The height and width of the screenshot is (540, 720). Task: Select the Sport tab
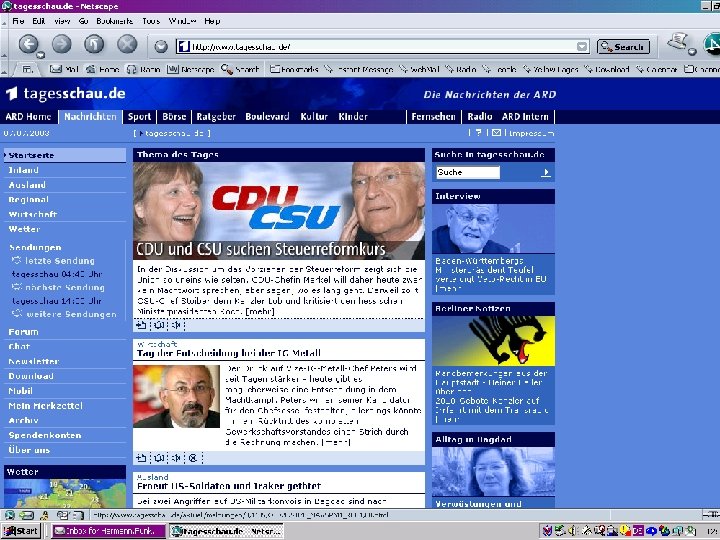(139, 117)
